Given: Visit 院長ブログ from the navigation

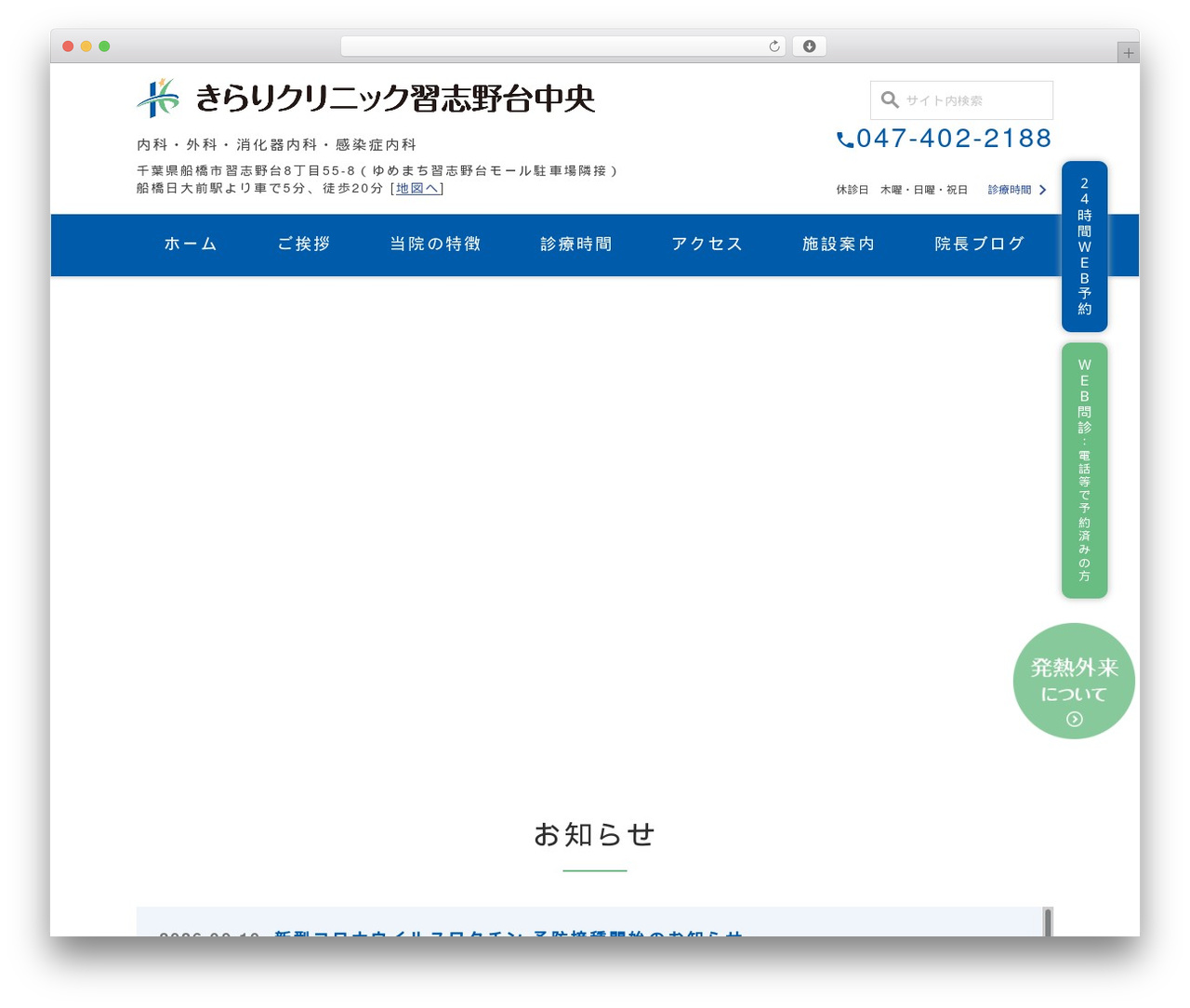Looking at the screenshot, I should click(980, 244).
